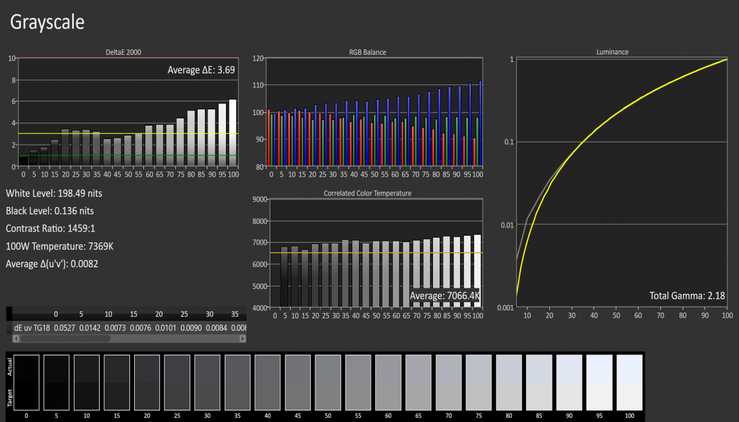Select the grayscale swatch labeled 10
The height and width of the screenshot is (422, 739).
[x=87, y=382]
